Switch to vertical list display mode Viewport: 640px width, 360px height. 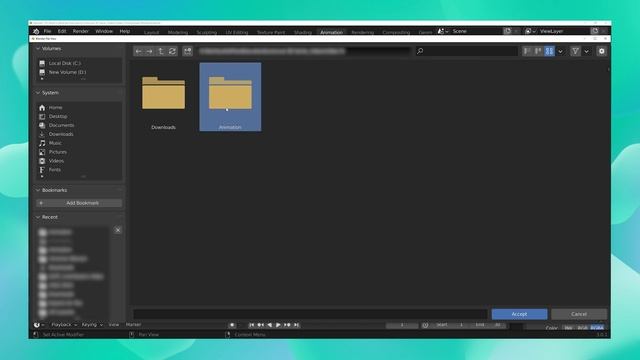[527, 51]
